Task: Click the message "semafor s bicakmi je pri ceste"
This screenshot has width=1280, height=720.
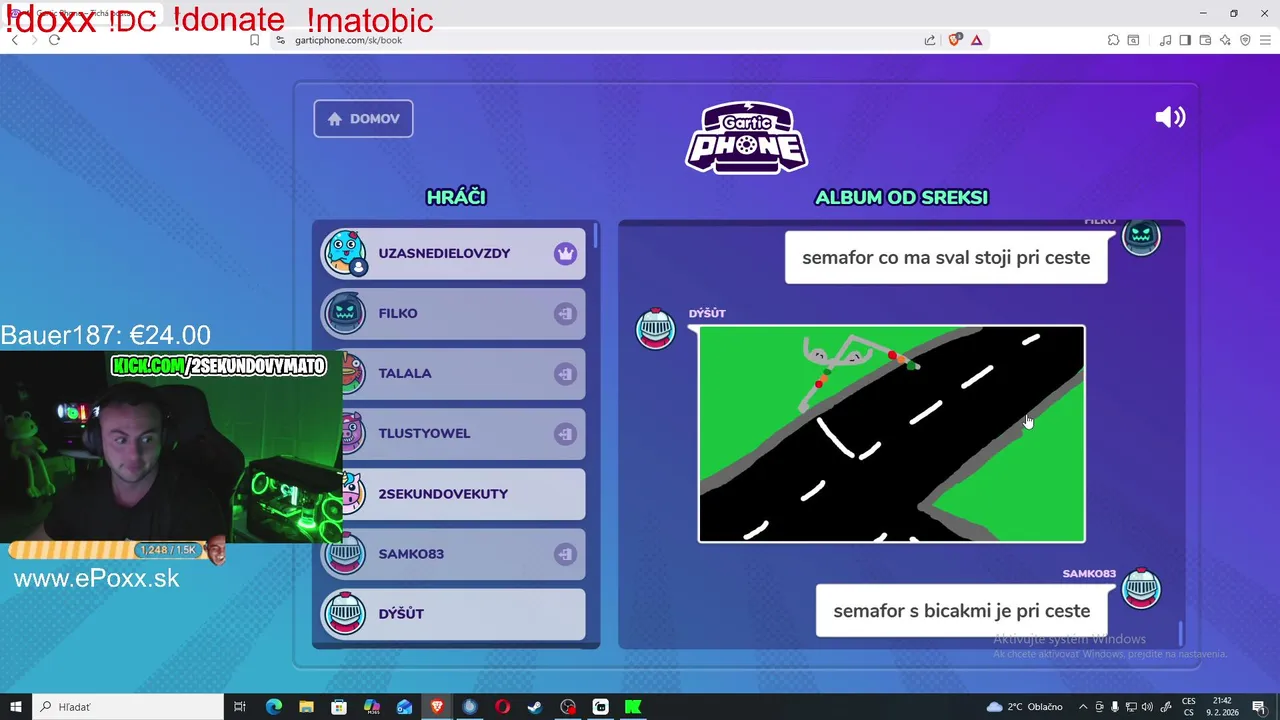Action: pyautogui.click(x=961, y=611)
